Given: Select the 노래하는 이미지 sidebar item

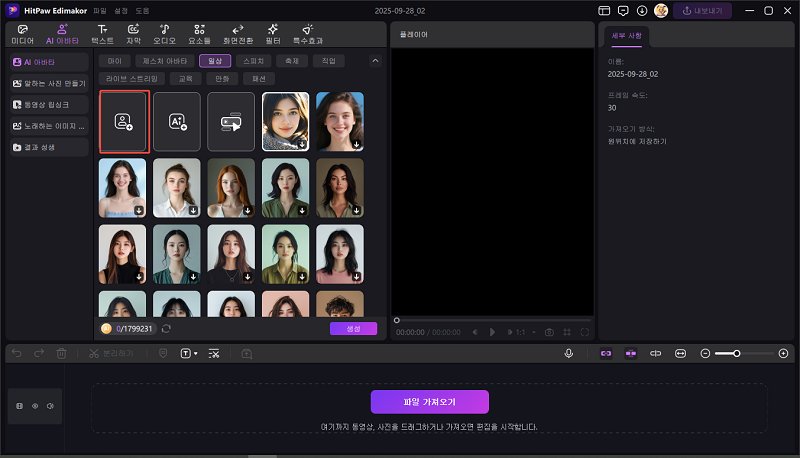Looking at the screenshot, I should 49,126.
